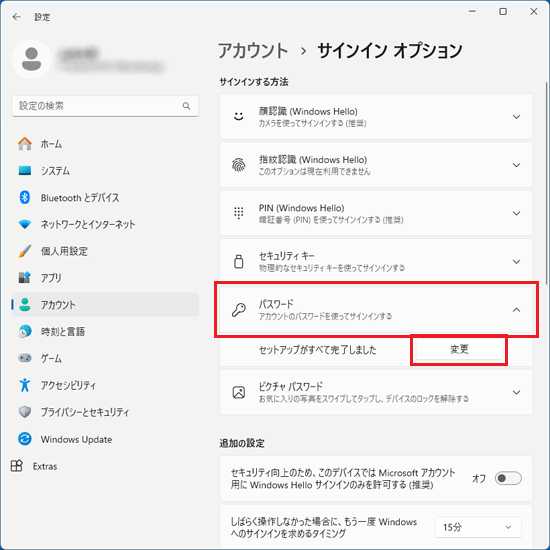Viewport: 550px width, 550px height.
Task: Expand 指紋認識 (Windows Hello) chevron
Action: [516, 165]
